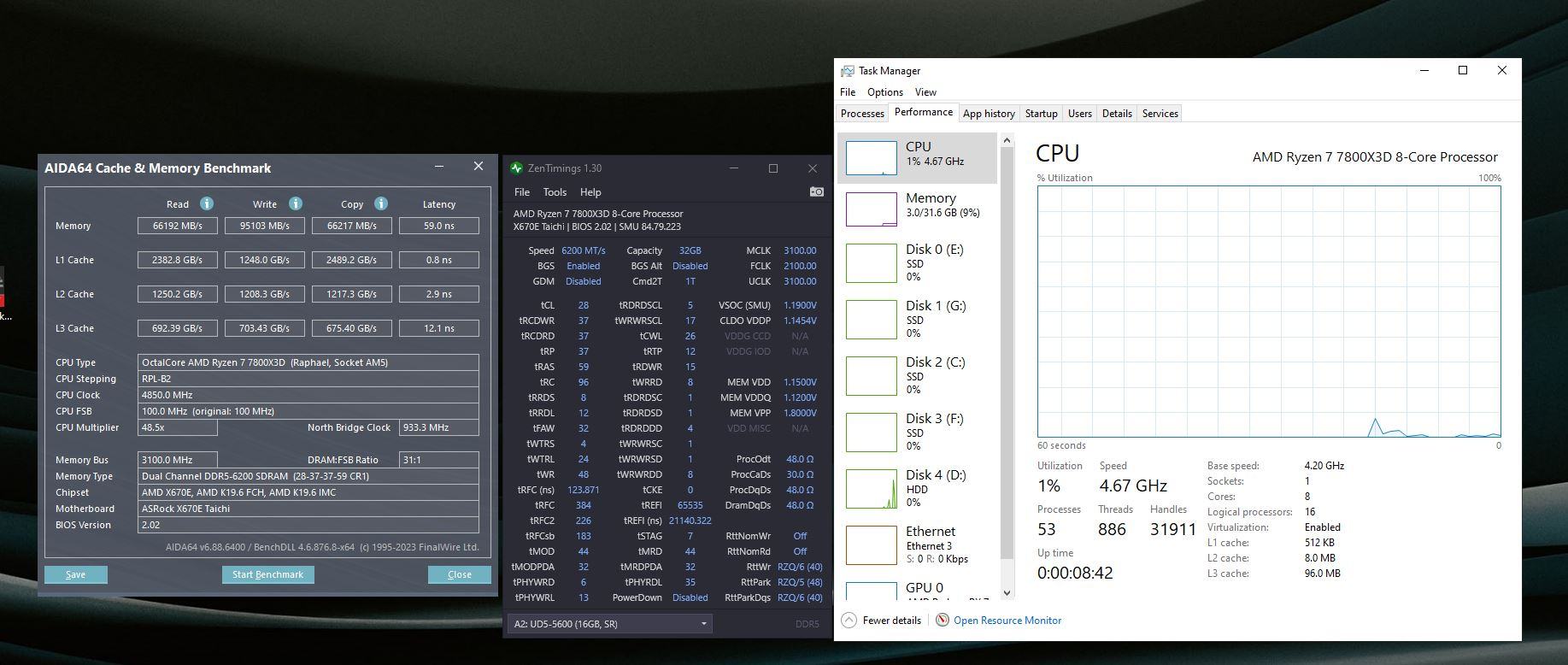This screenshot has height=665, width=1568.
Task: Open ZenTimings Help menu
Action: 590,192
